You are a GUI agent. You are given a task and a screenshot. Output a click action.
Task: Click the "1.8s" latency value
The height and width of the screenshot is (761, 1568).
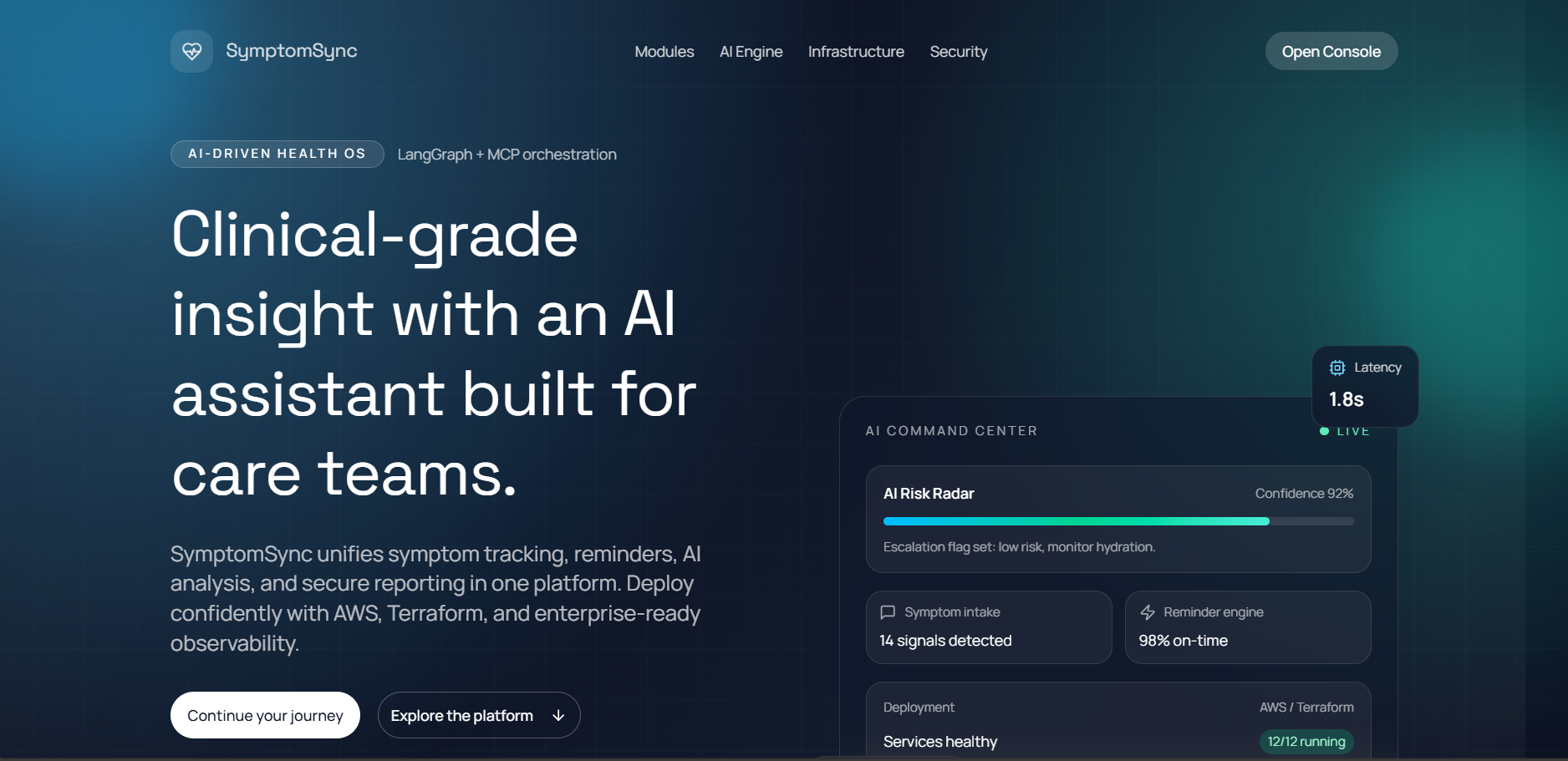coord(1347,399)
